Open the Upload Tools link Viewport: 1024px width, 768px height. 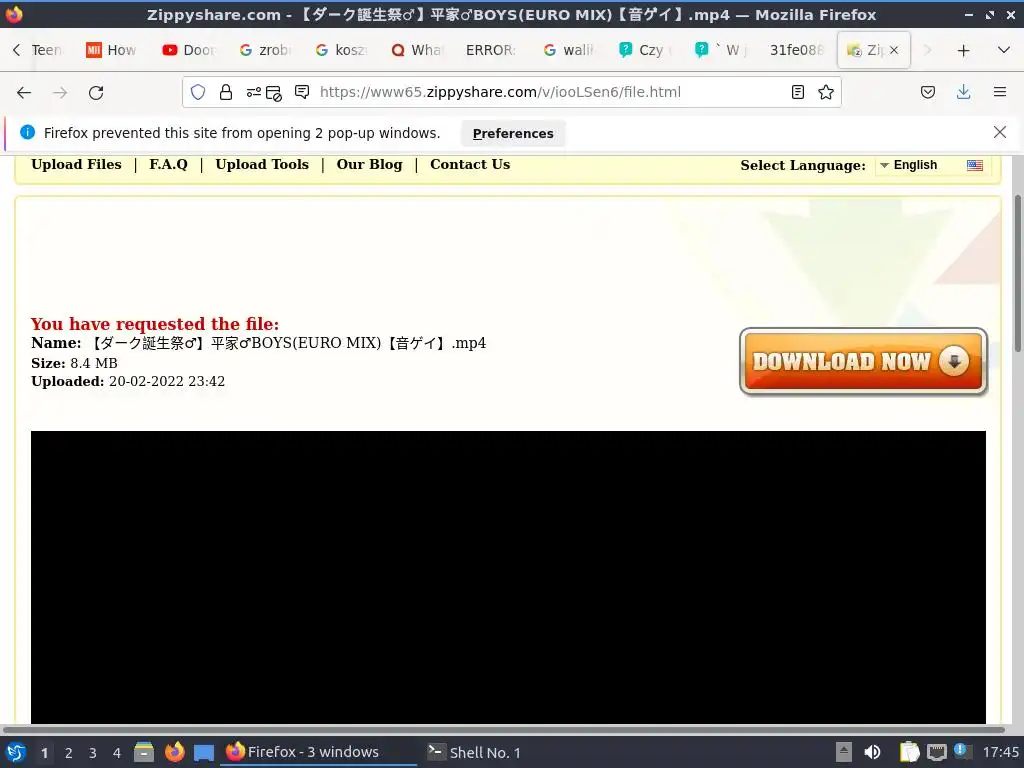coord(262,165)
